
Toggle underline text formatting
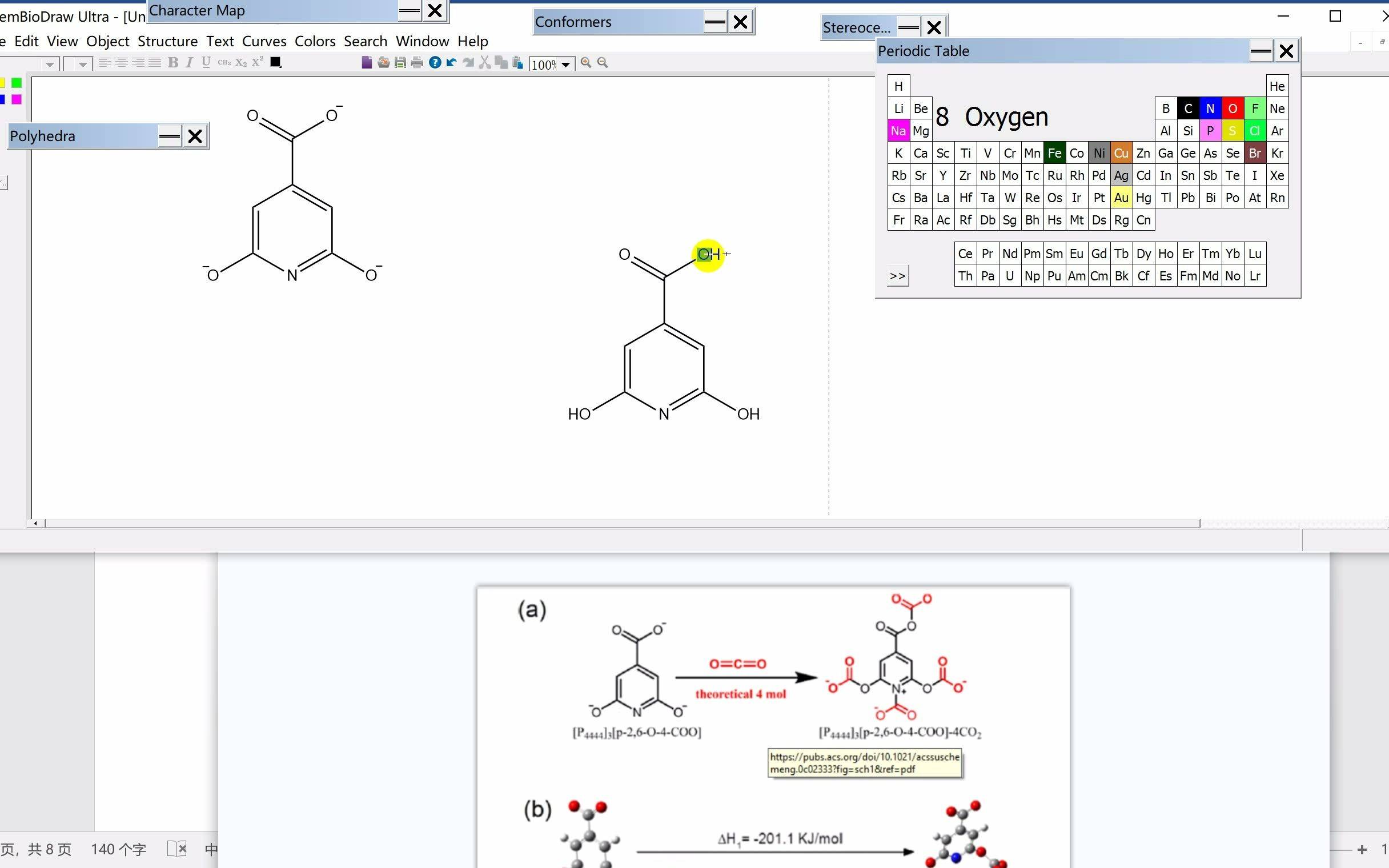(x=205, y=63)
